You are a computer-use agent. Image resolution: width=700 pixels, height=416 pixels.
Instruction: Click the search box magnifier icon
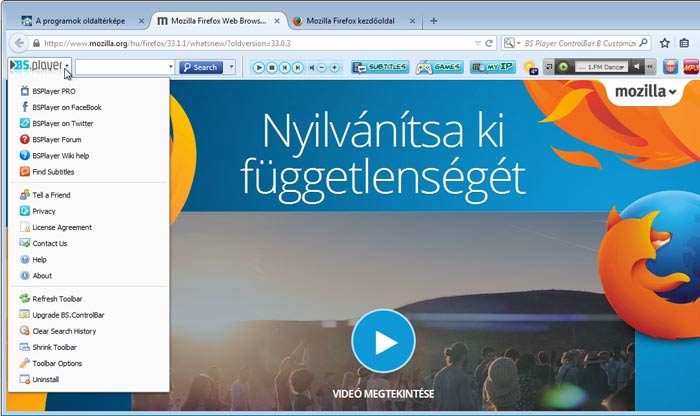coord(643,43)
